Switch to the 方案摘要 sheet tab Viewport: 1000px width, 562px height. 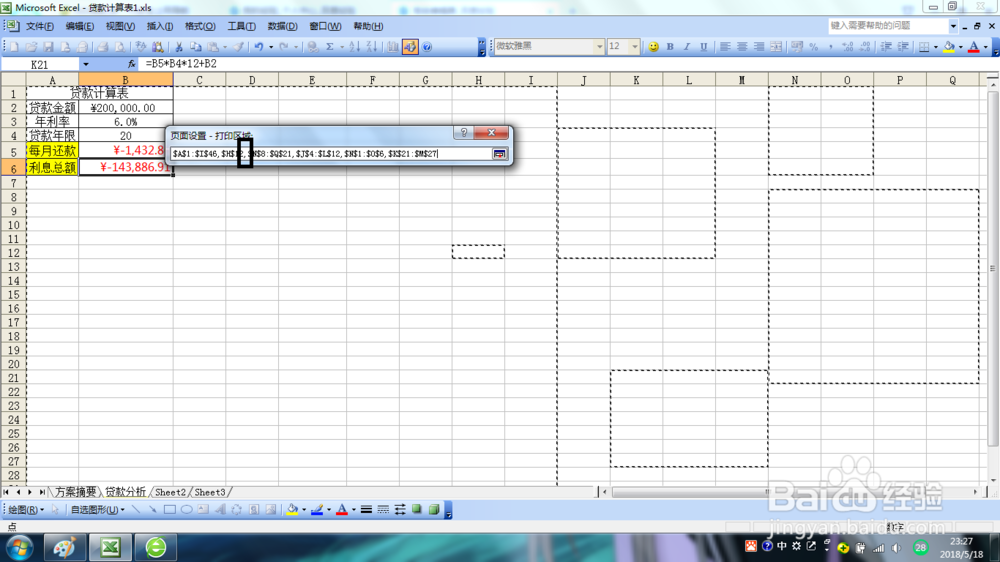75,492
